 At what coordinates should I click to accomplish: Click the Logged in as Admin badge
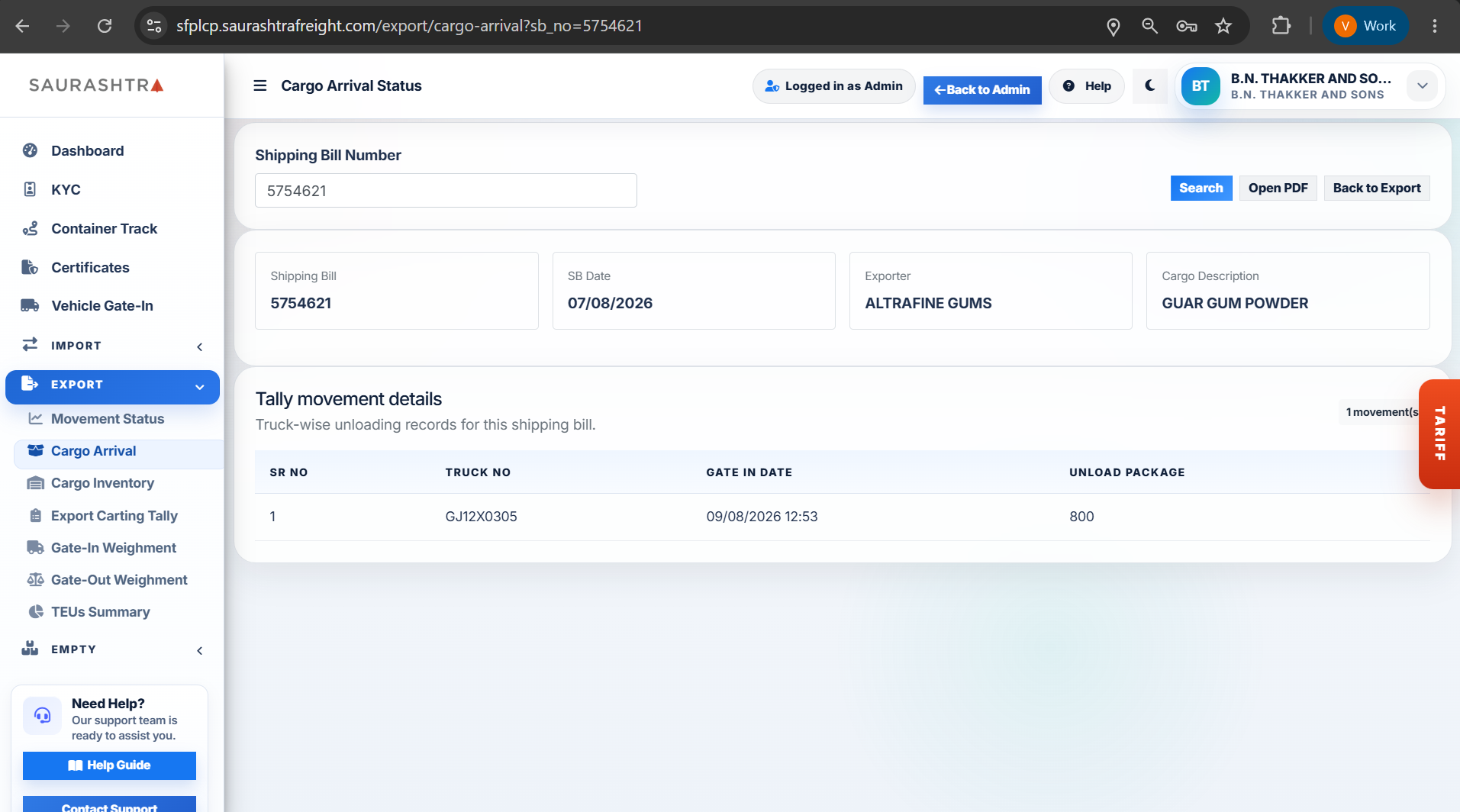click(833, 86)
